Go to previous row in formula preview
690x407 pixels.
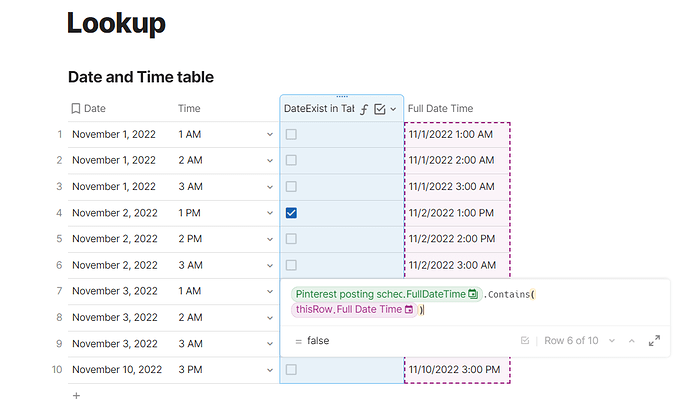[630, 341]
